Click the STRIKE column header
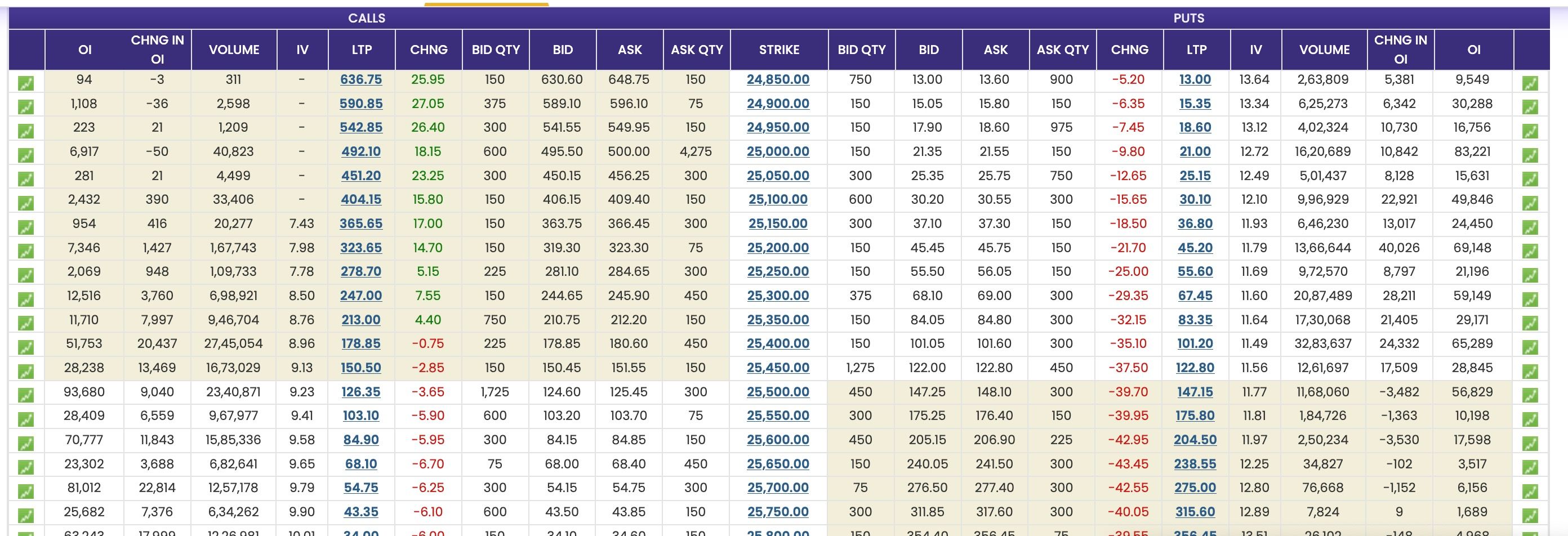Screen dimensions: 1568x536 pyautogui.click(x=778, y=50)
